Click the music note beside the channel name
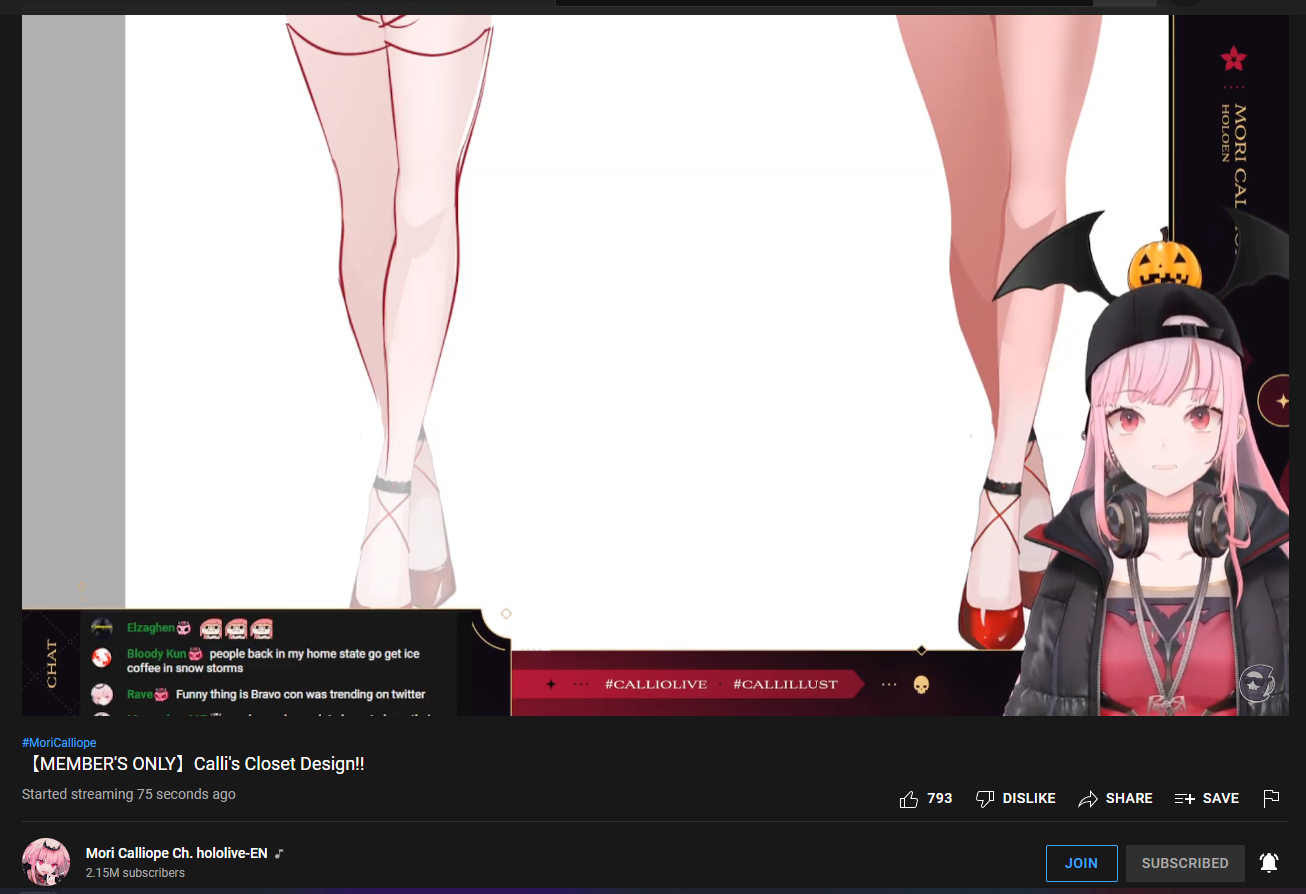 (280, 853)
